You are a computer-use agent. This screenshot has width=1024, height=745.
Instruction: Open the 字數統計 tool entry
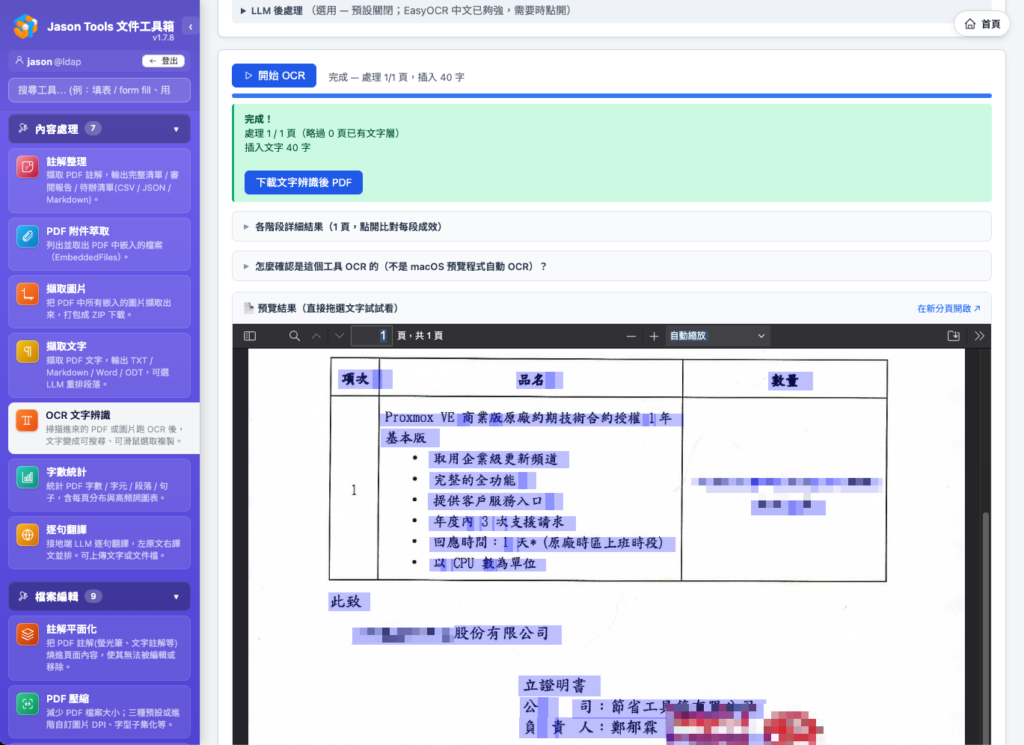tap(99, 484)
